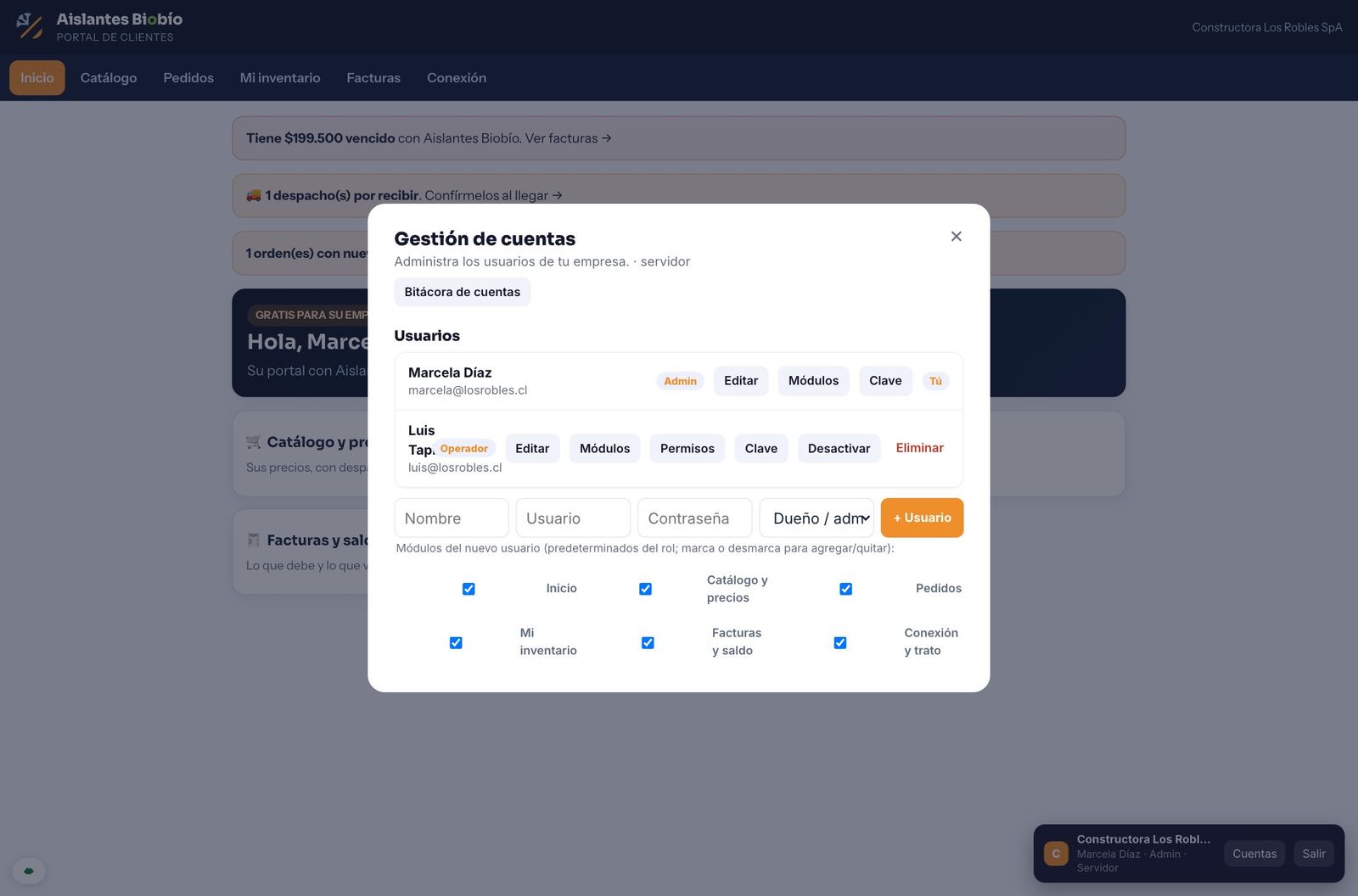Click Editar for Luis Tapia
The image size is (1358, 896).
click(x=532, y=448)
